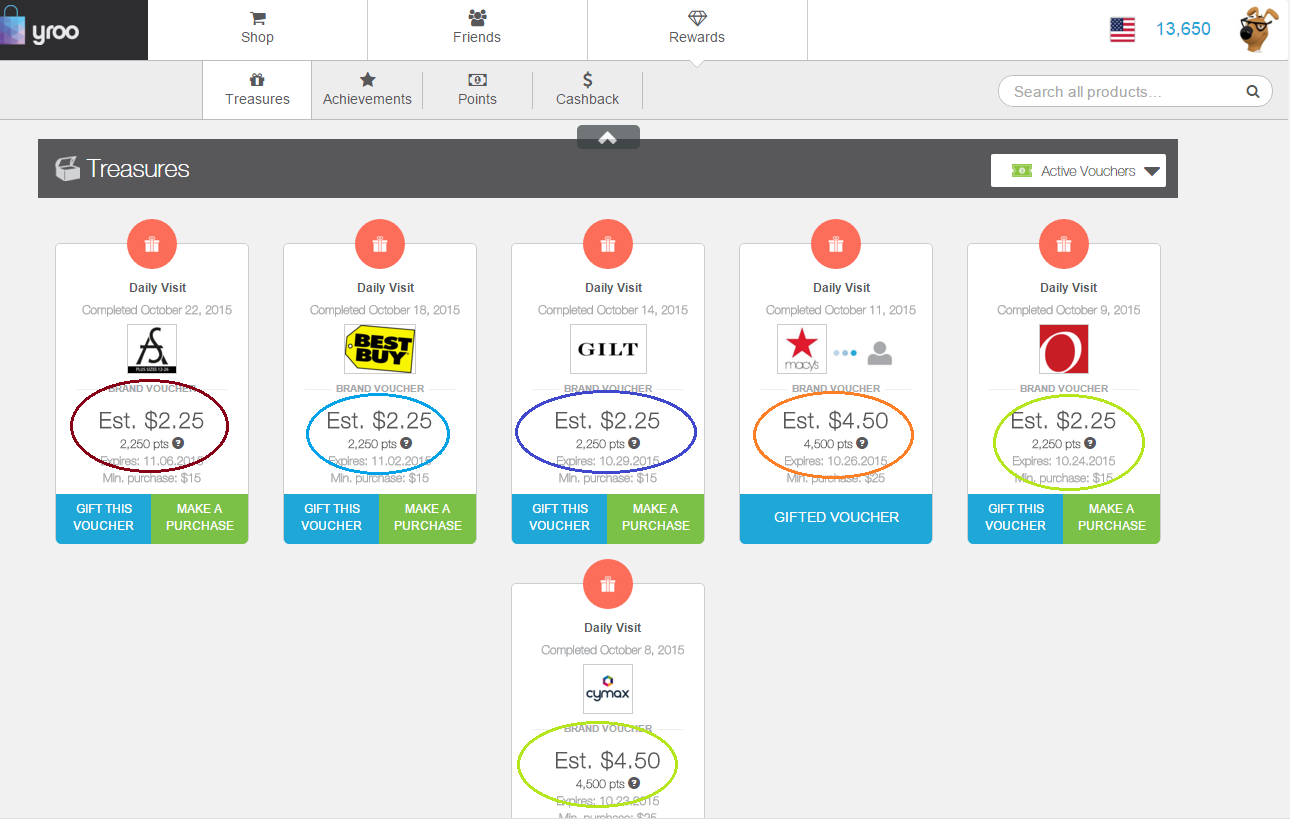This screenshot has width=1290, height=819.
Task: Open the dog avatar profile
Action: (x=1259, y=29)
